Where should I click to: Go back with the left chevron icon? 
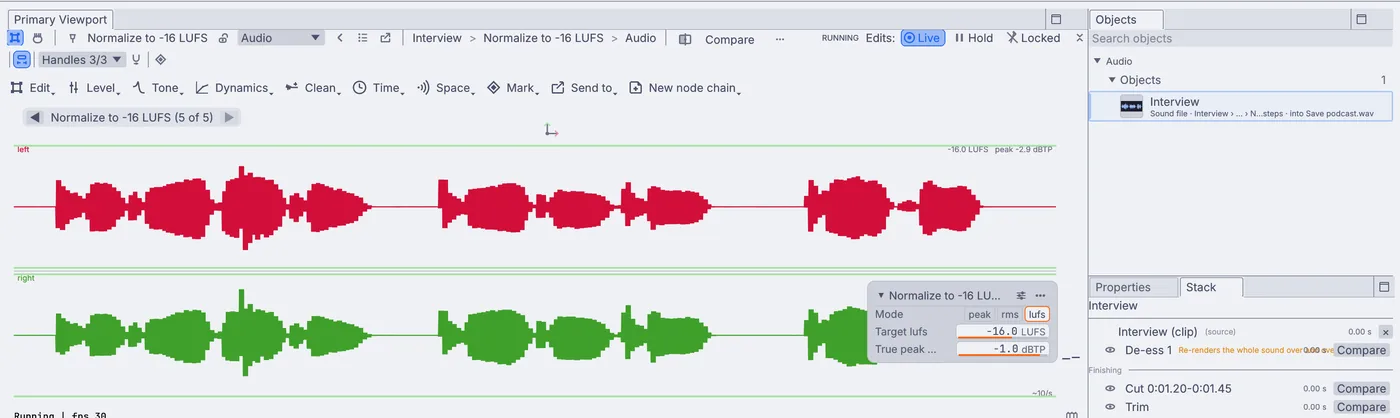click(340, 38)
